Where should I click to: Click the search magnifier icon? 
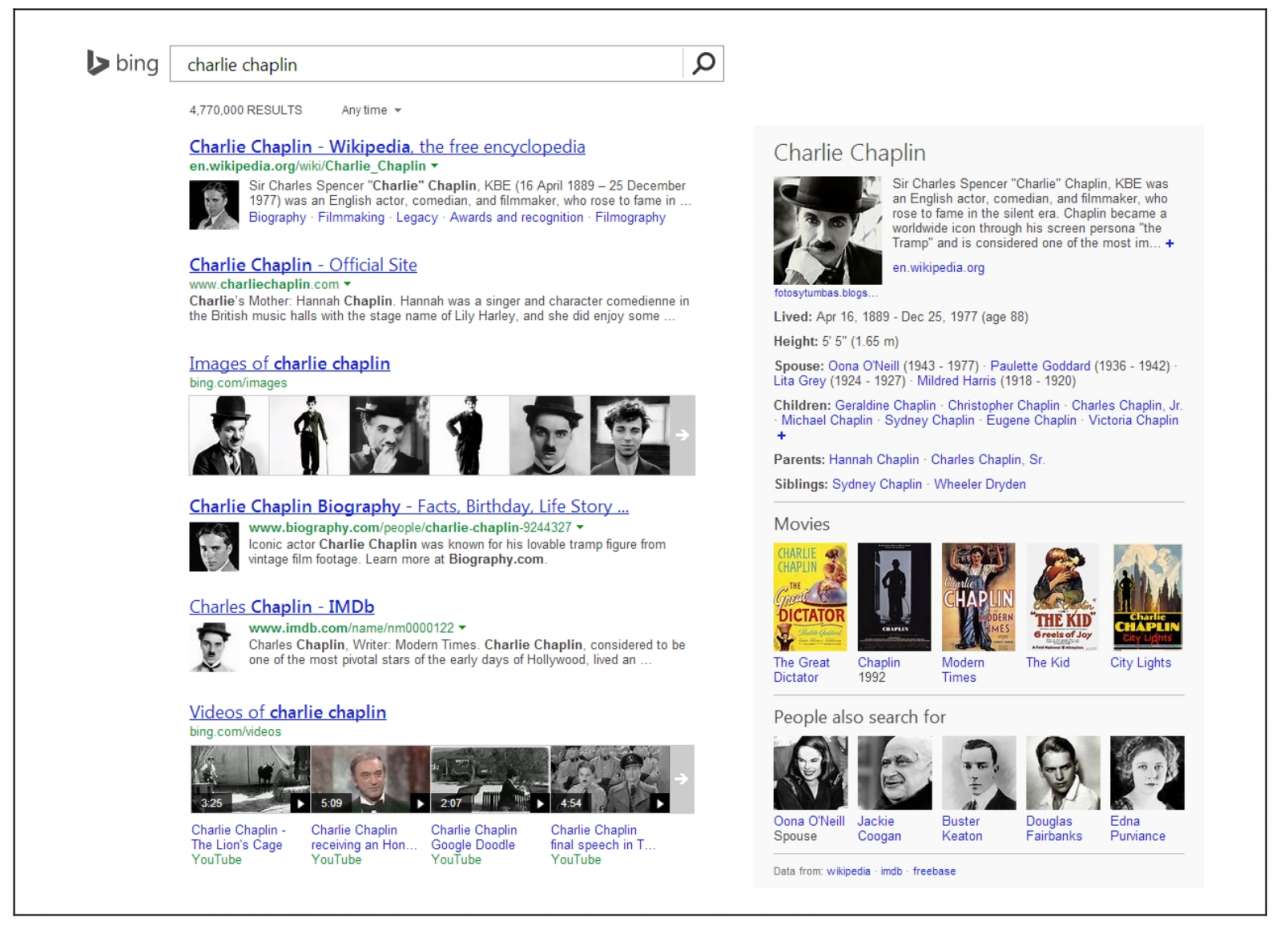[703, 64]
